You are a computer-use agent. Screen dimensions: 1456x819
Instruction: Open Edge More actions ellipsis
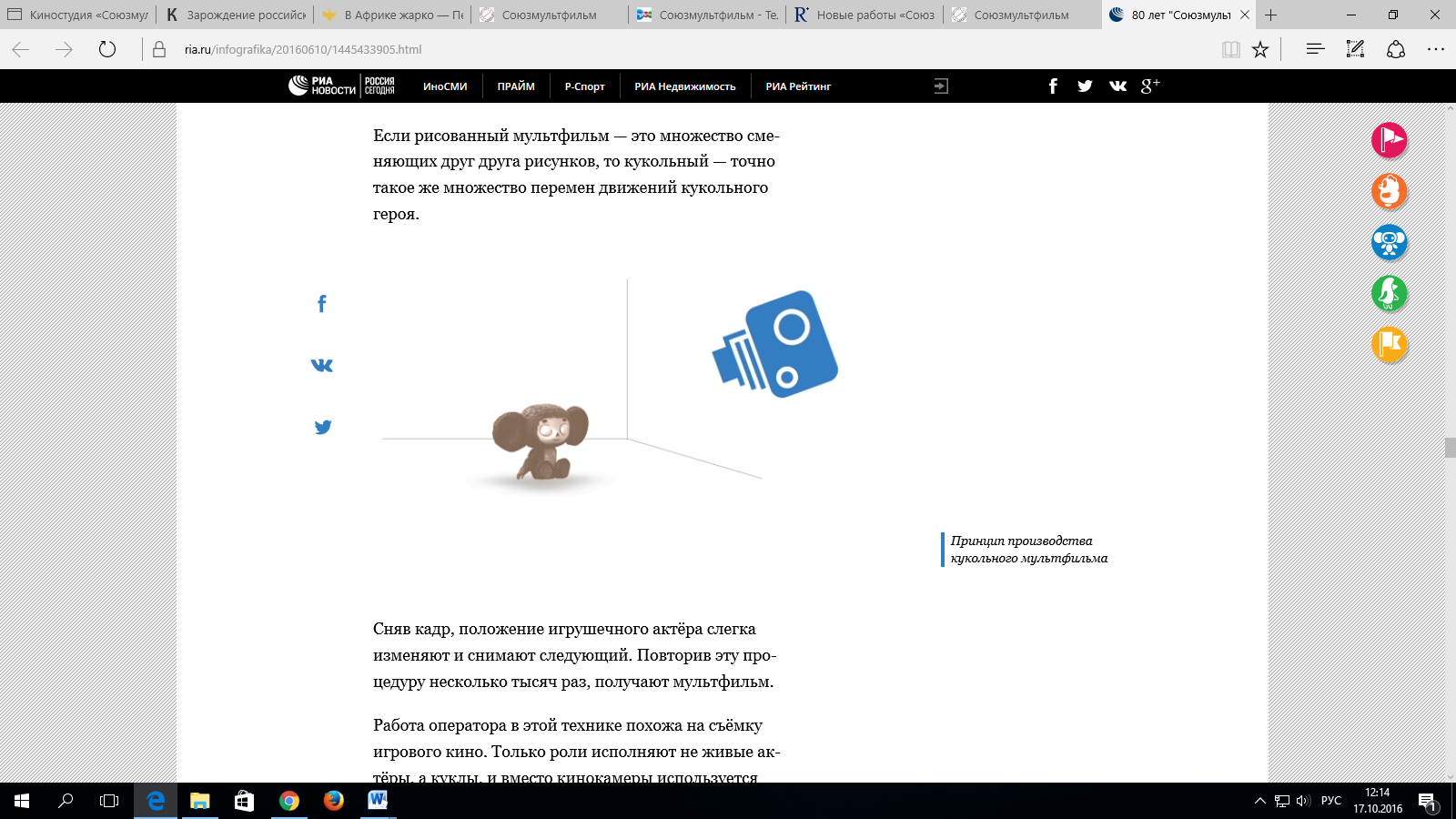1436,49
